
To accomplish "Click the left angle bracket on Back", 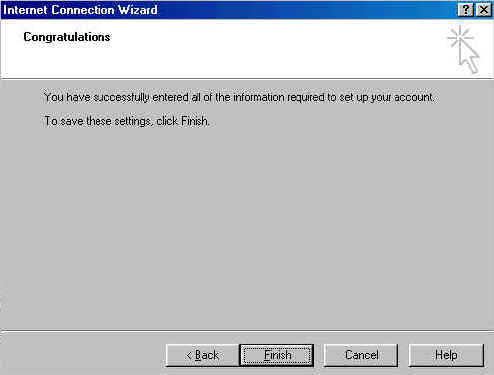I will click(x=189, y=355).
